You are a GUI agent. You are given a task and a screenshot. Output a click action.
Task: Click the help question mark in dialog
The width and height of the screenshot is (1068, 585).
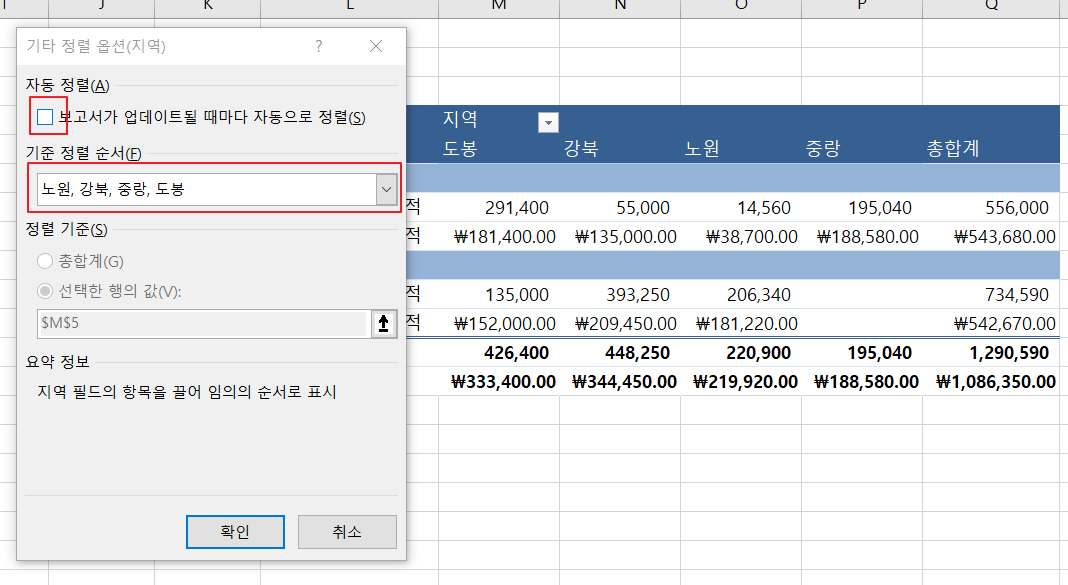click(x=319, y=46)
